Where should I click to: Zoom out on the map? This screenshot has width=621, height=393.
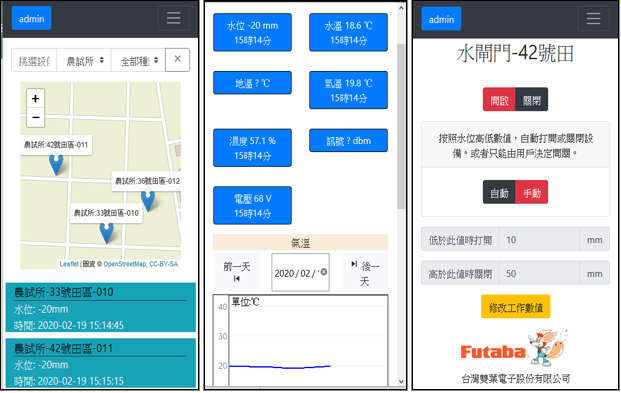pyautogui.click(x=35, y=118)
